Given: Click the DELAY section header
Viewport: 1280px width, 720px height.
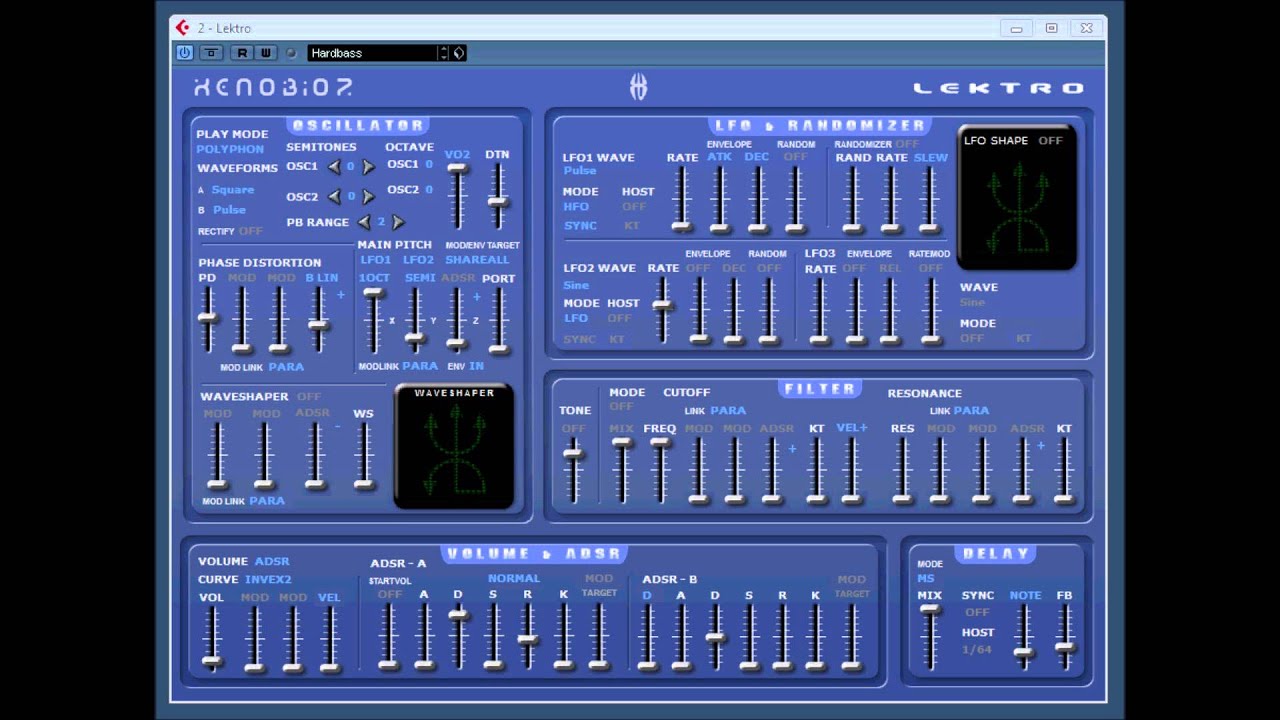Looking at the screenshot, I should [995, 553].
